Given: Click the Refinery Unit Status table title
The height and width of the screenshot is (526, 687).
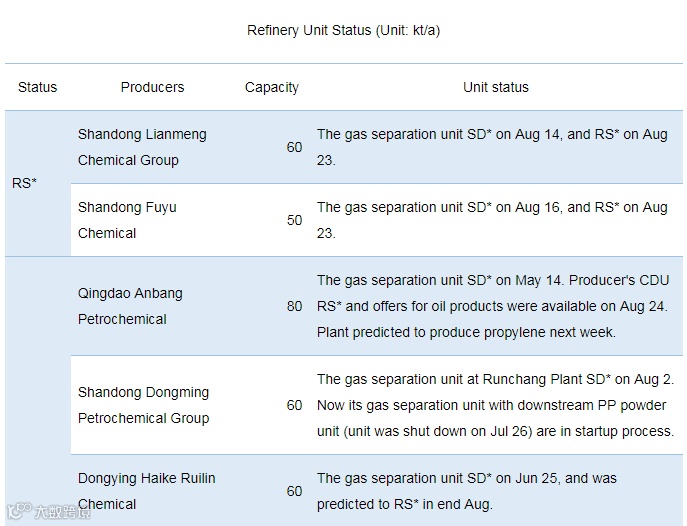Looking at the screenshot, I should [343, 30].
